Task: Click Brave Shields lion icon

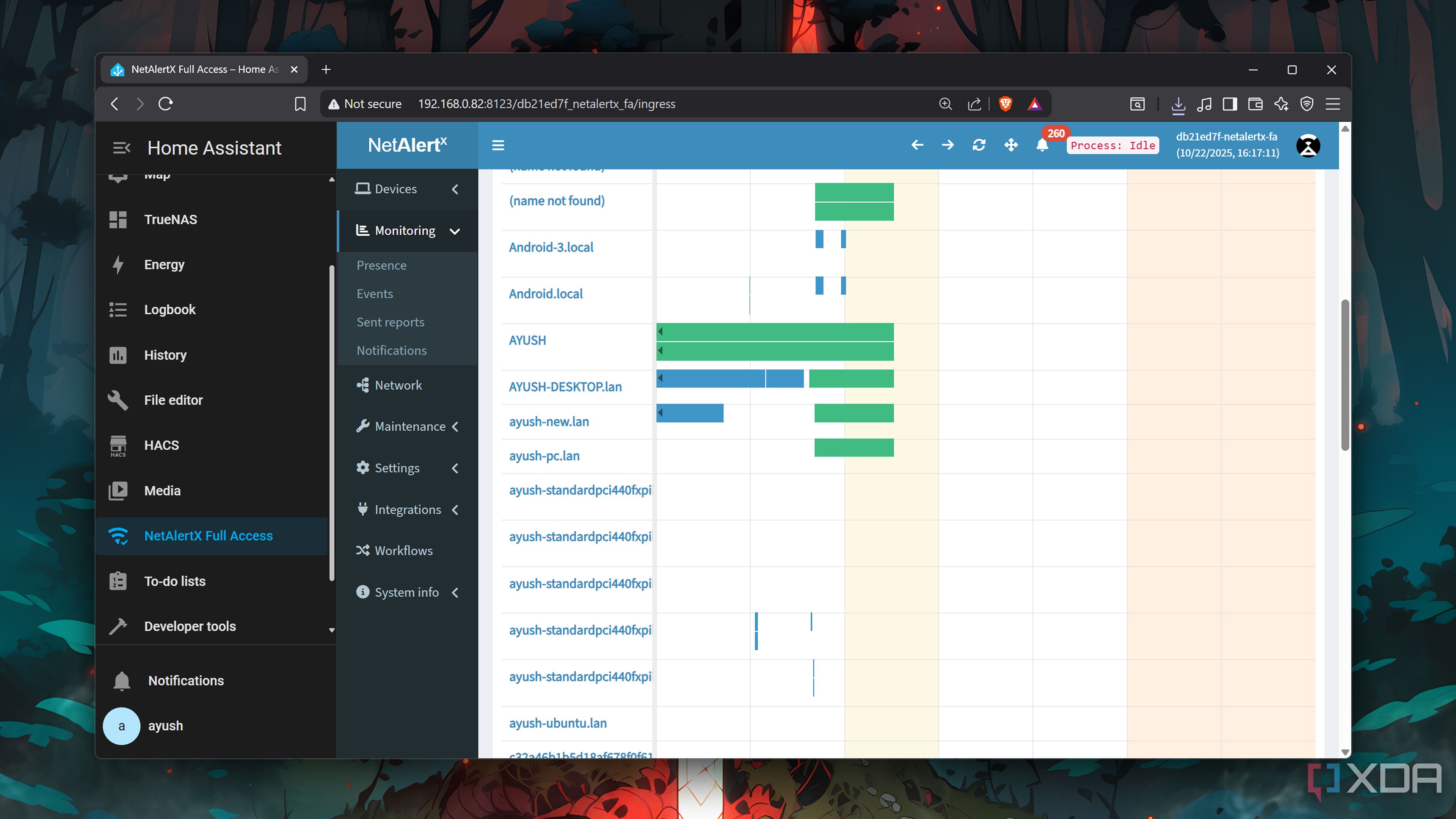Action: 1005,104
